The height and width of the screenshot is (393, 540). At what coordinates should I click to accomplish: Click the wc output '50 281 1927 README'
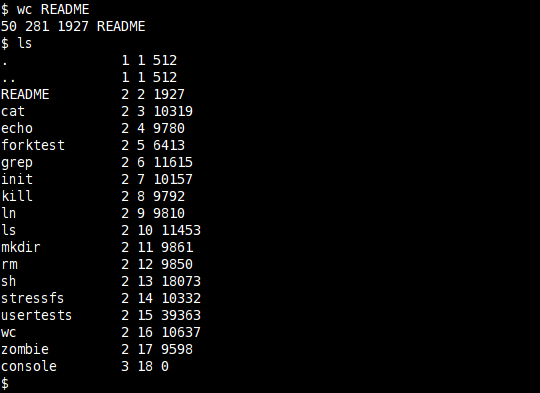(73, 26)
